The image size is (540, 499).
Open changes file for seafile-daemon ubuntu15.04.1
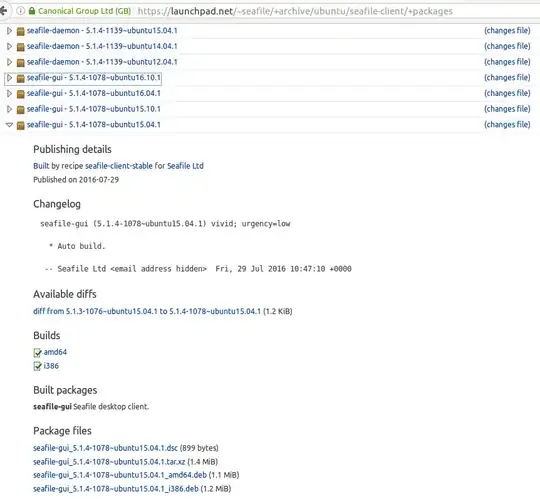507,31
